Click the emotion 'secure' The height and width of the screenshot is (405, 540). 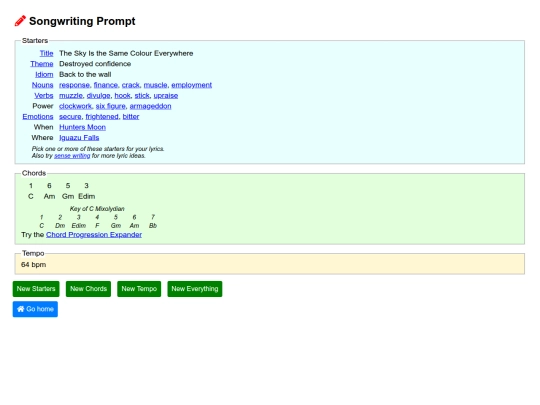(70, 116)
